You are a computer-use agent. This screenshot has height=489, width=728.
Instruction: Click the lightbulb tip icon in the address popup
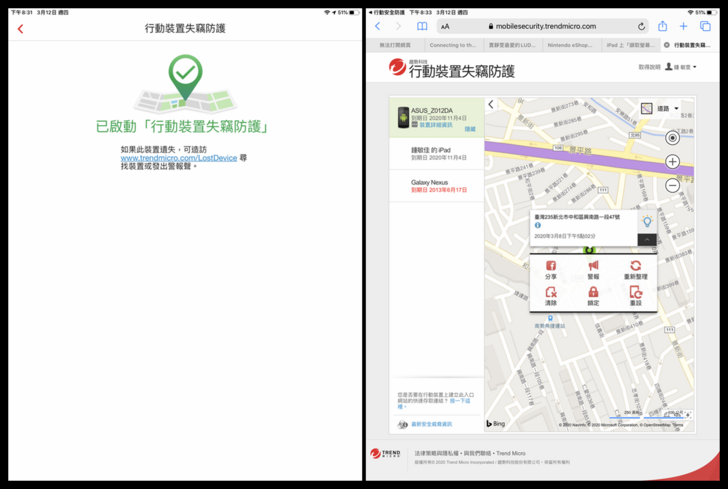[647, 221]
